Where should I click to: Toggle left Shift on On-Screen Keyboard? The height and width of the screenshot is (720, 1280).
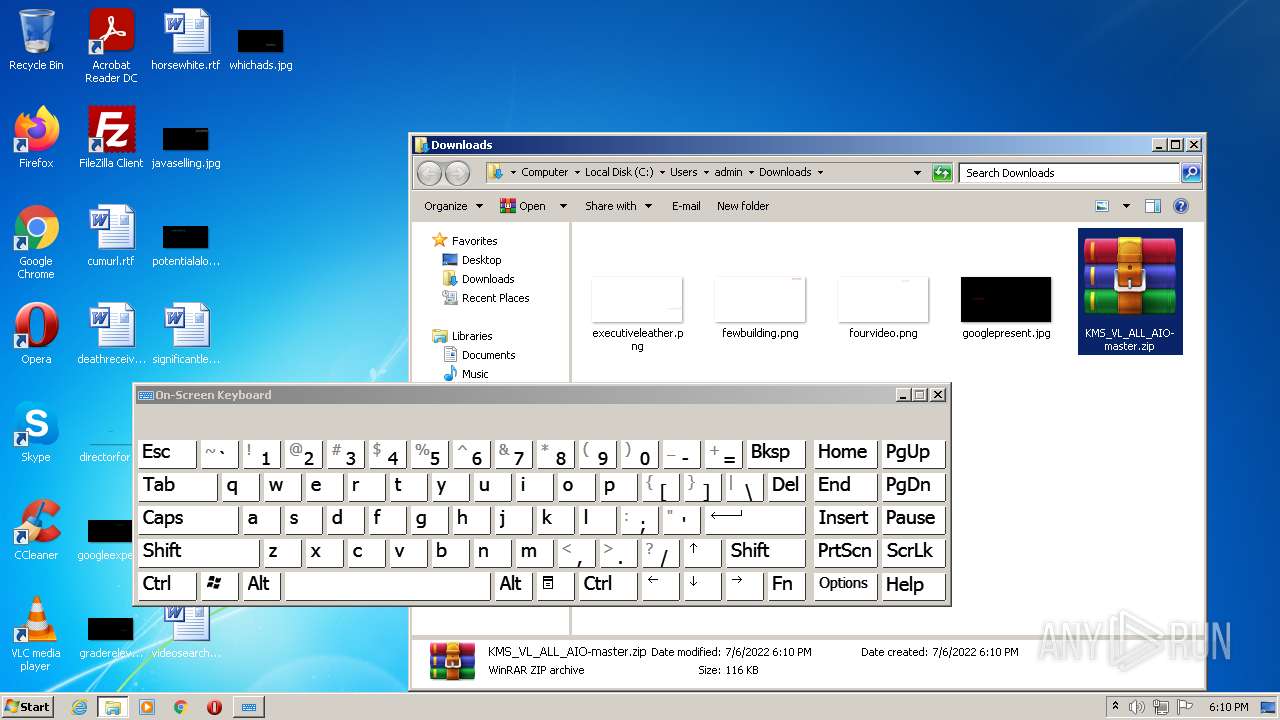click(198, 552)
